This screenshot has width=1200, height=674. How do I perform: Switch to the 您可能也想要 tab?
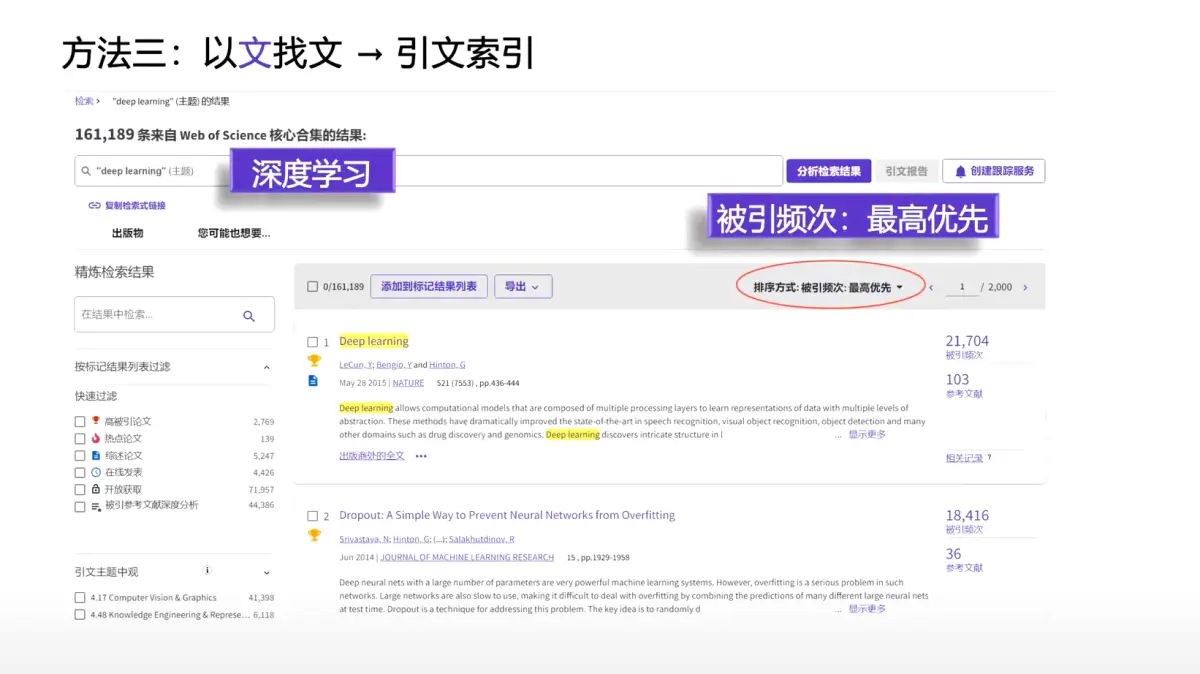coord(234,233)
